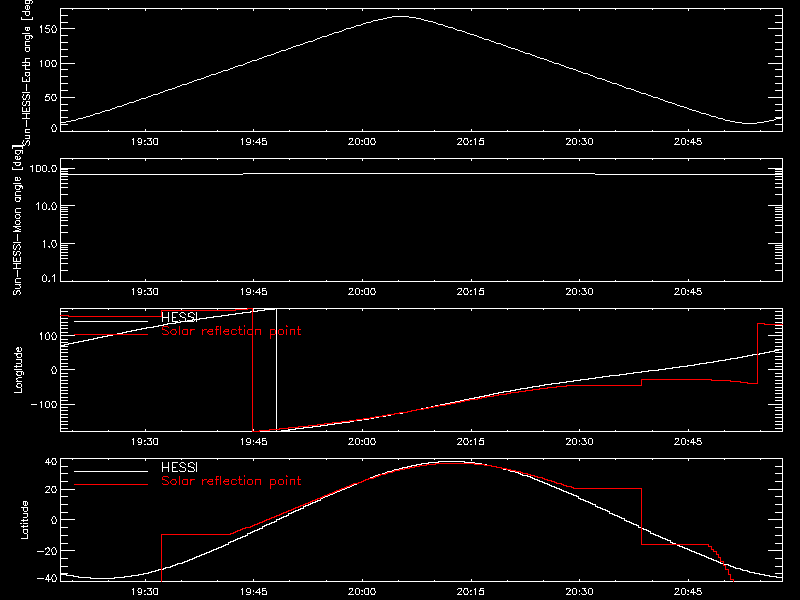Screen dimensions: 800x600
Task: Click the 1.0 tick label in Moon angle plot
Action: click(x=49, y=244)
